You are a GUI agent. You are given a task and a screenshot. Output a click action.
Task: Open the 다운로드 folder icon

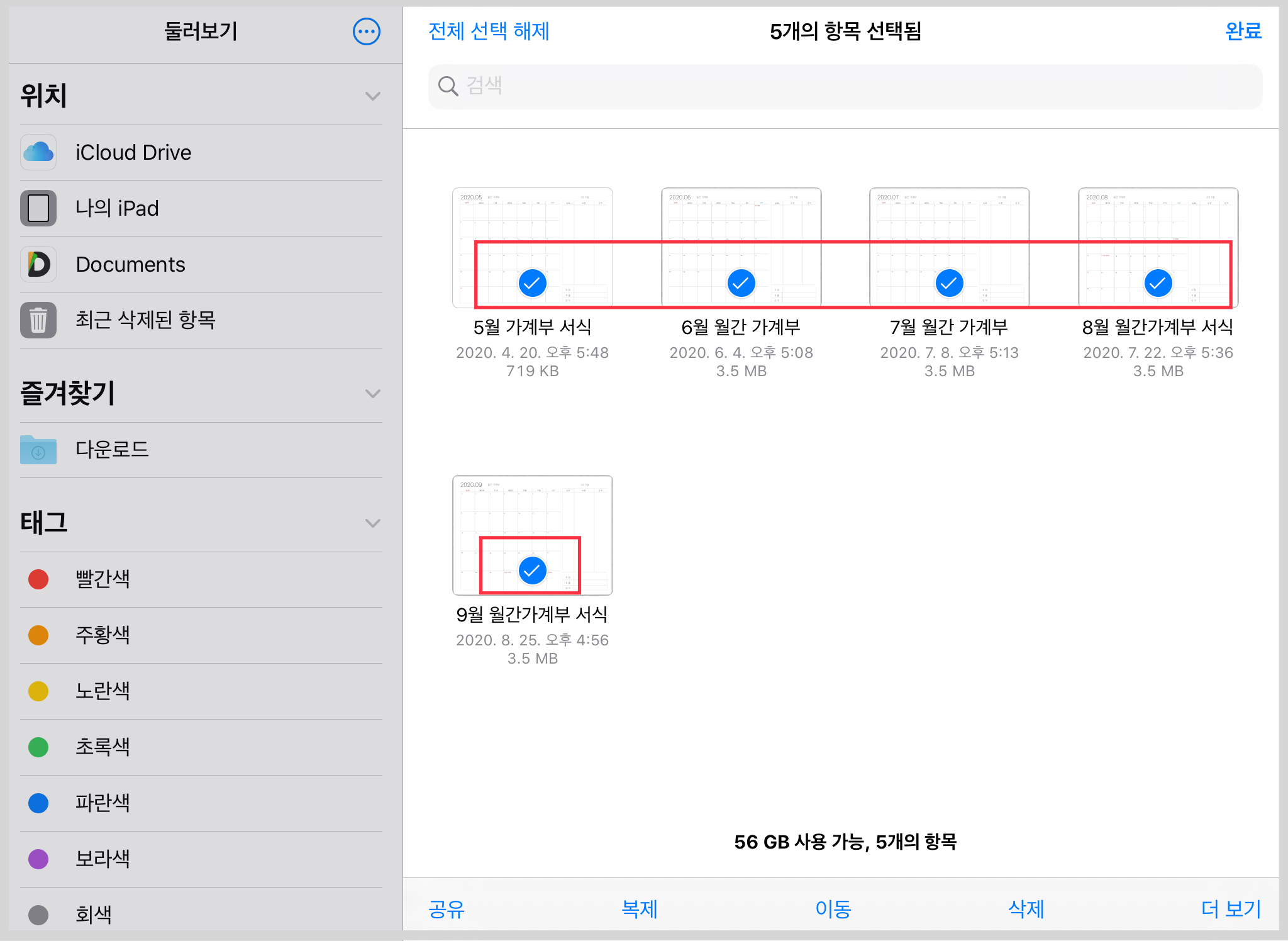pos(38,450)
